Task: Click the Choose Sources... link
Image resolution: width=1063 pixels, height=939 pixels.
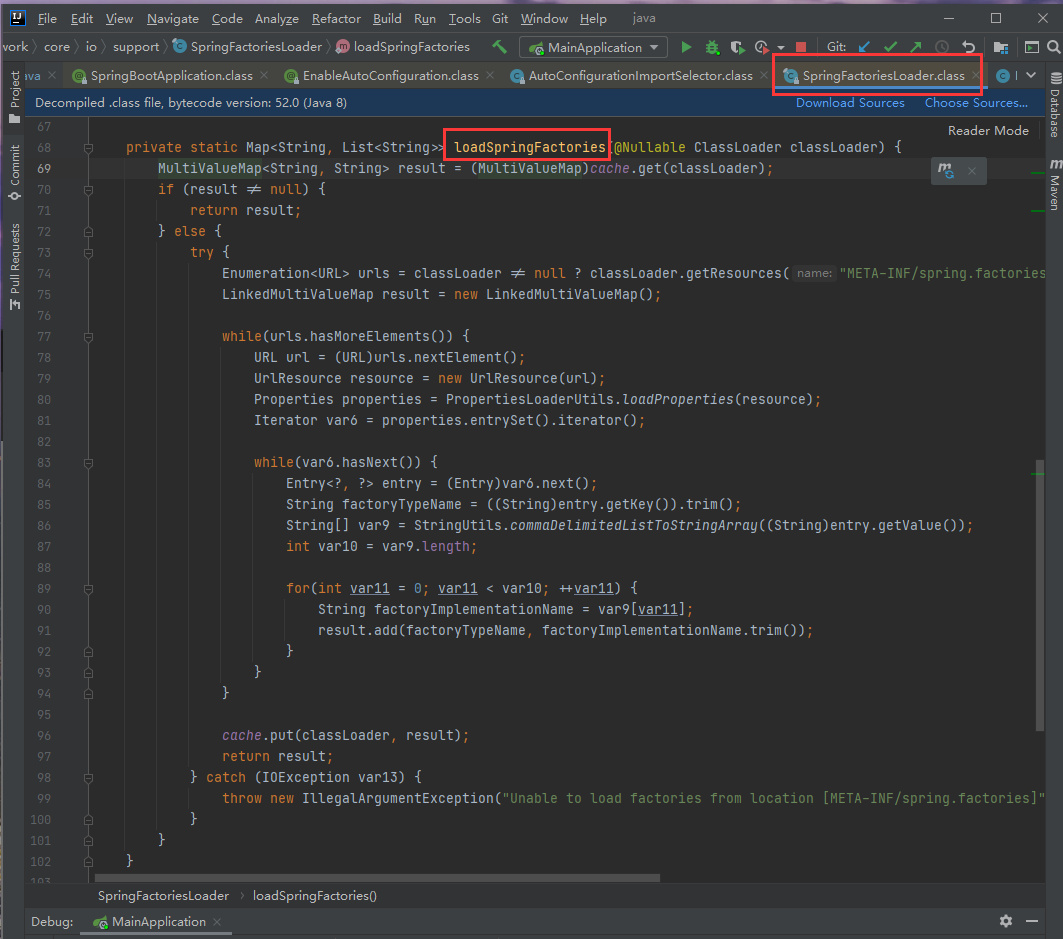Action: pyautogui.click(x=976, y=102)
